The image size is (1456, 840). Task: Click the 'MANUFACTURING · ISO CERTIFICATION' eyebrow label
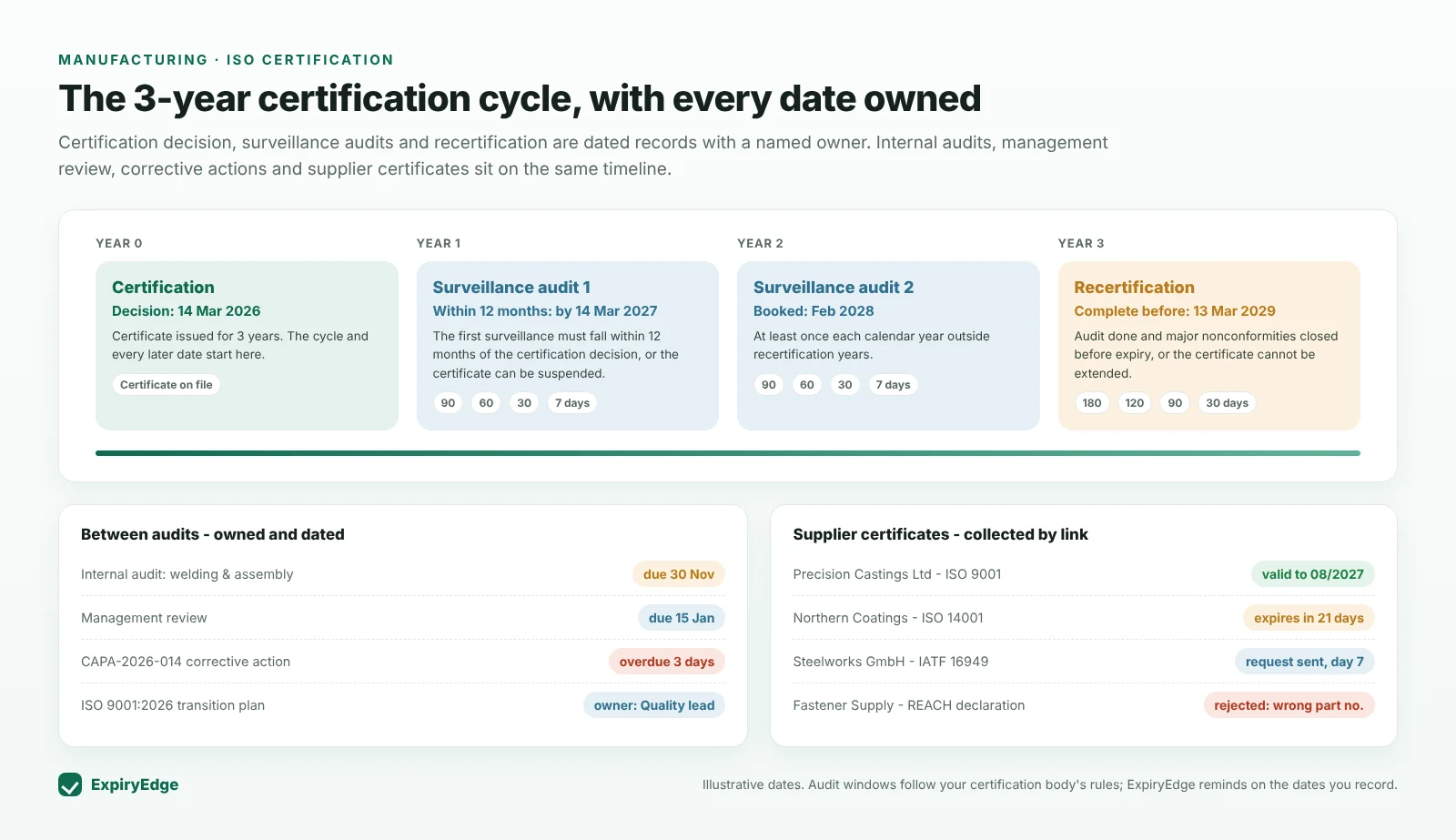click(x=226, y=60)
